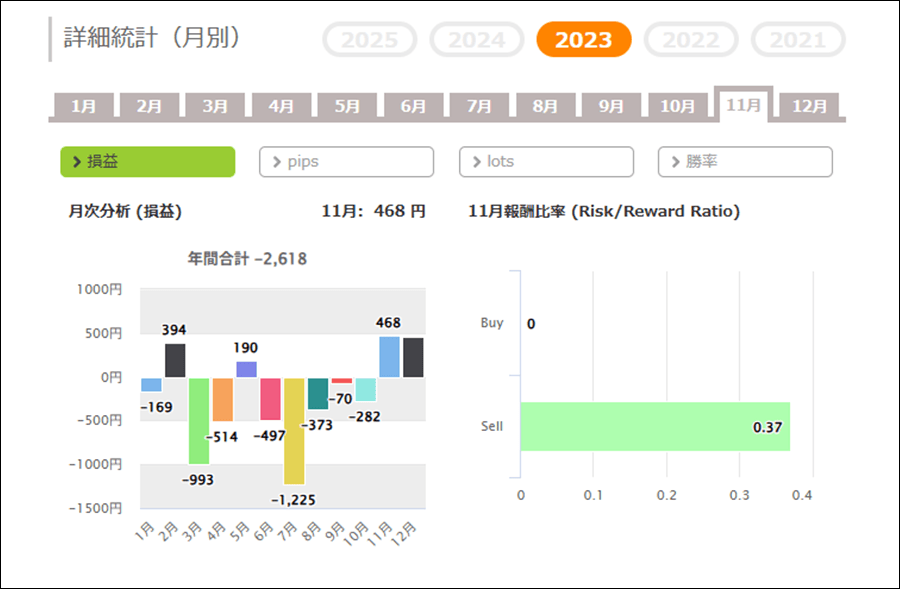Image resolution: width=900 pixels, height=589 pixels.
Task: Select the blue November bar labeled 468
Action: 389,357
